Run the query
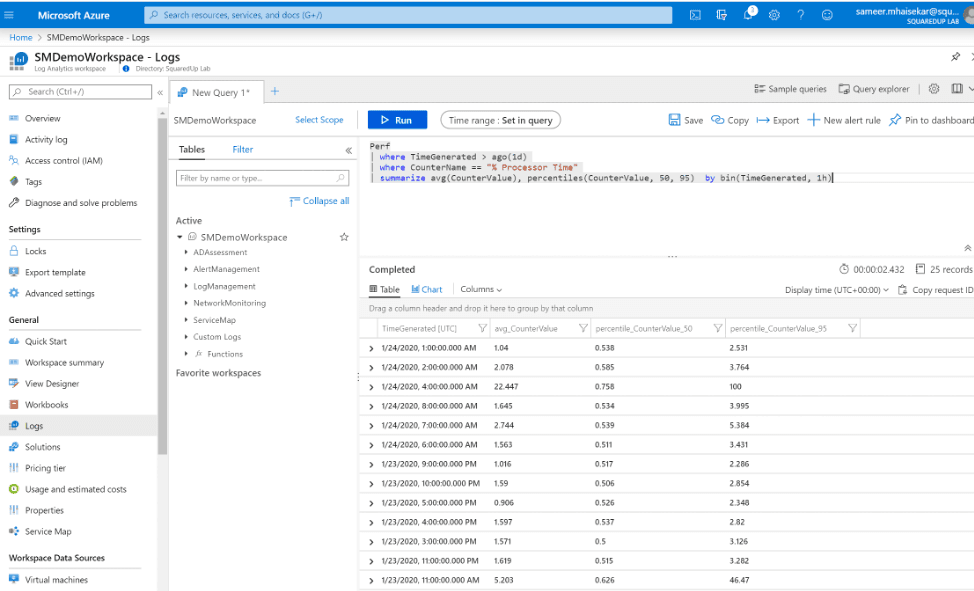This screenshot has width=974, height=591. 398,120
